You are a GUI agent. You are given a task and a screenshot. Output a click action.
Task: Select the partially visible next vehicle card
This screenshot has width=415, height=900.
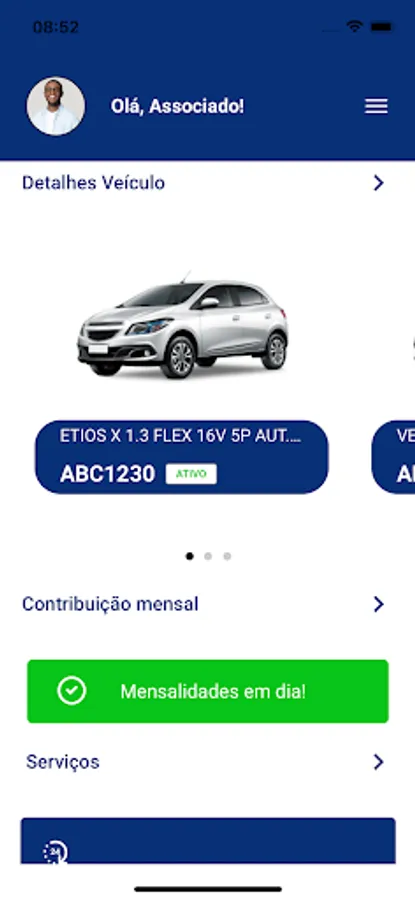[x=394, y=457]
